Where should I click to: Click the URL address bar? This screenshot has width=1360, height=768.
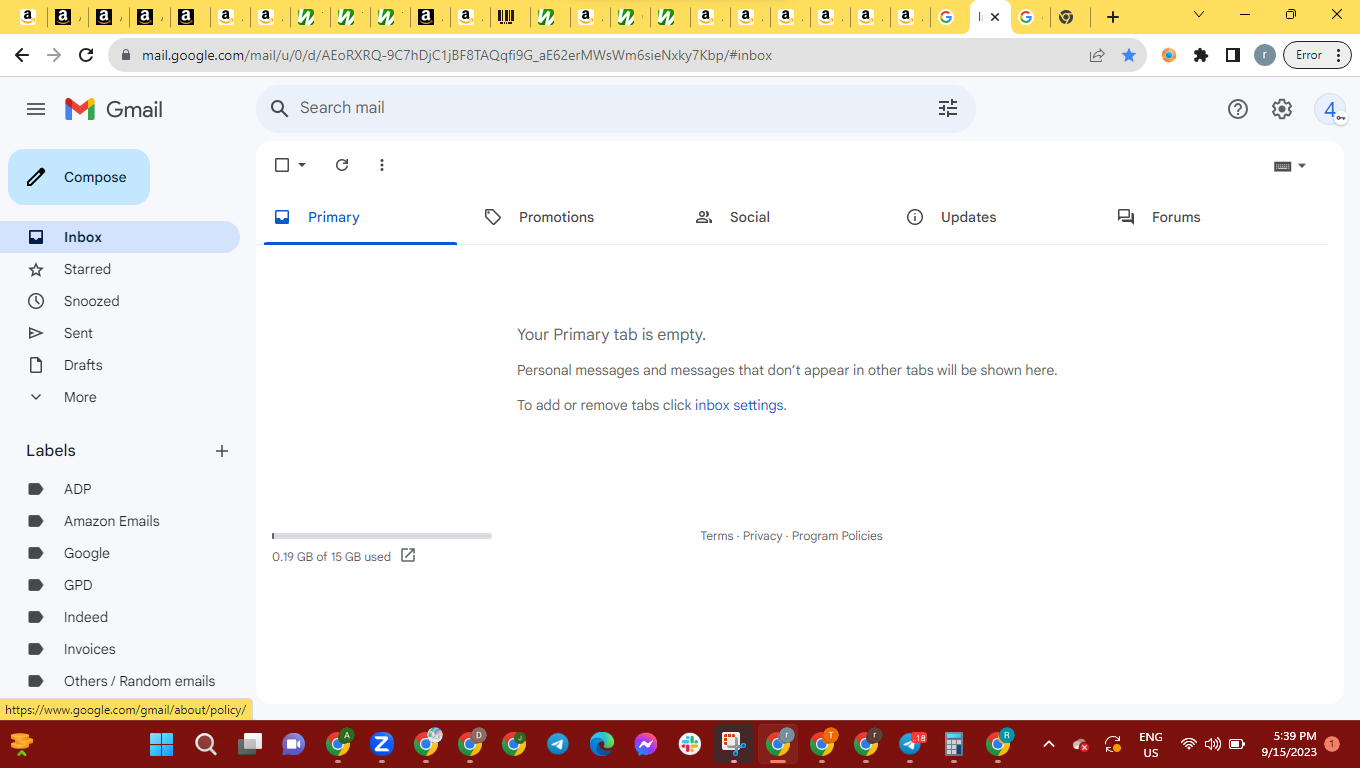point(600,55)
